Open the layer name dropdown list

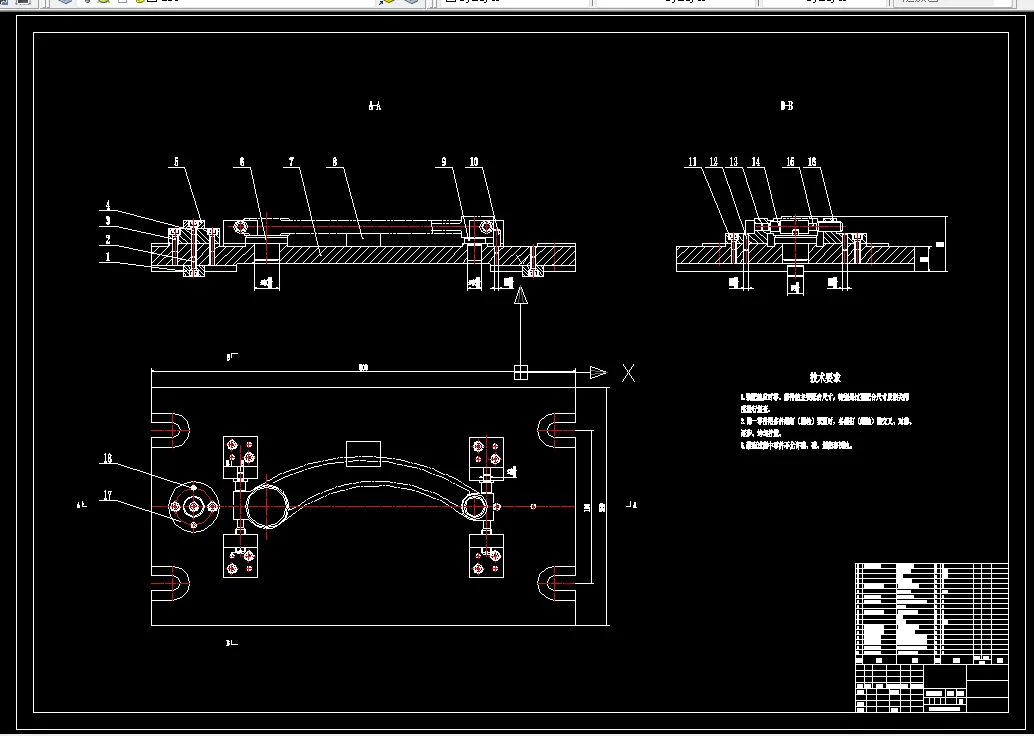pyautogui.click(x=228, y=2)
